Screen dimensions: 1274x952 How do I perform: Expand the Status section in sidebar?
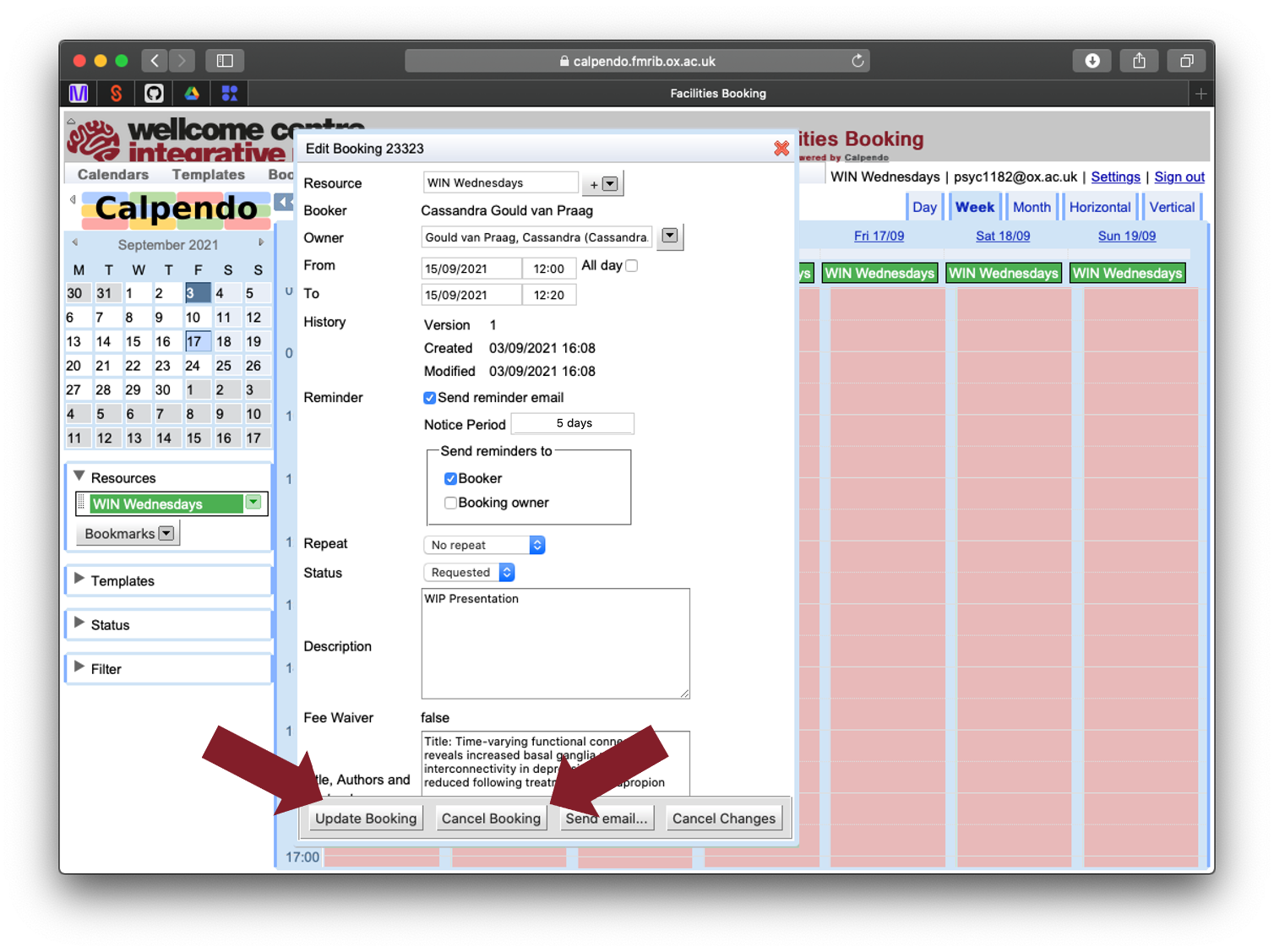[79, 623]
